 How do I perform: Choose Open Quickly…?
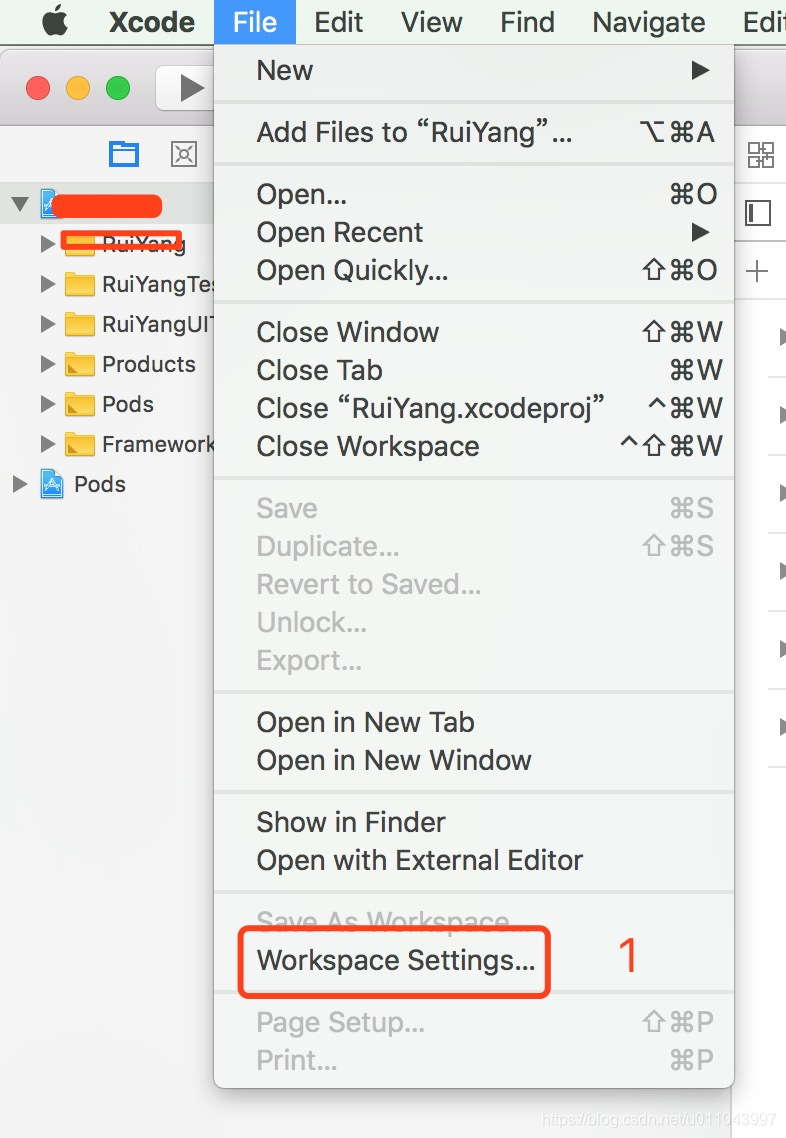click(474, 270)
